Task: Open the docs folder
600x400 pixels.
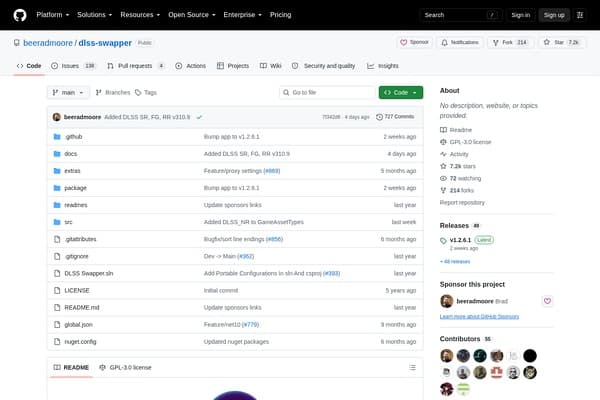Action: tap(70, 153)
